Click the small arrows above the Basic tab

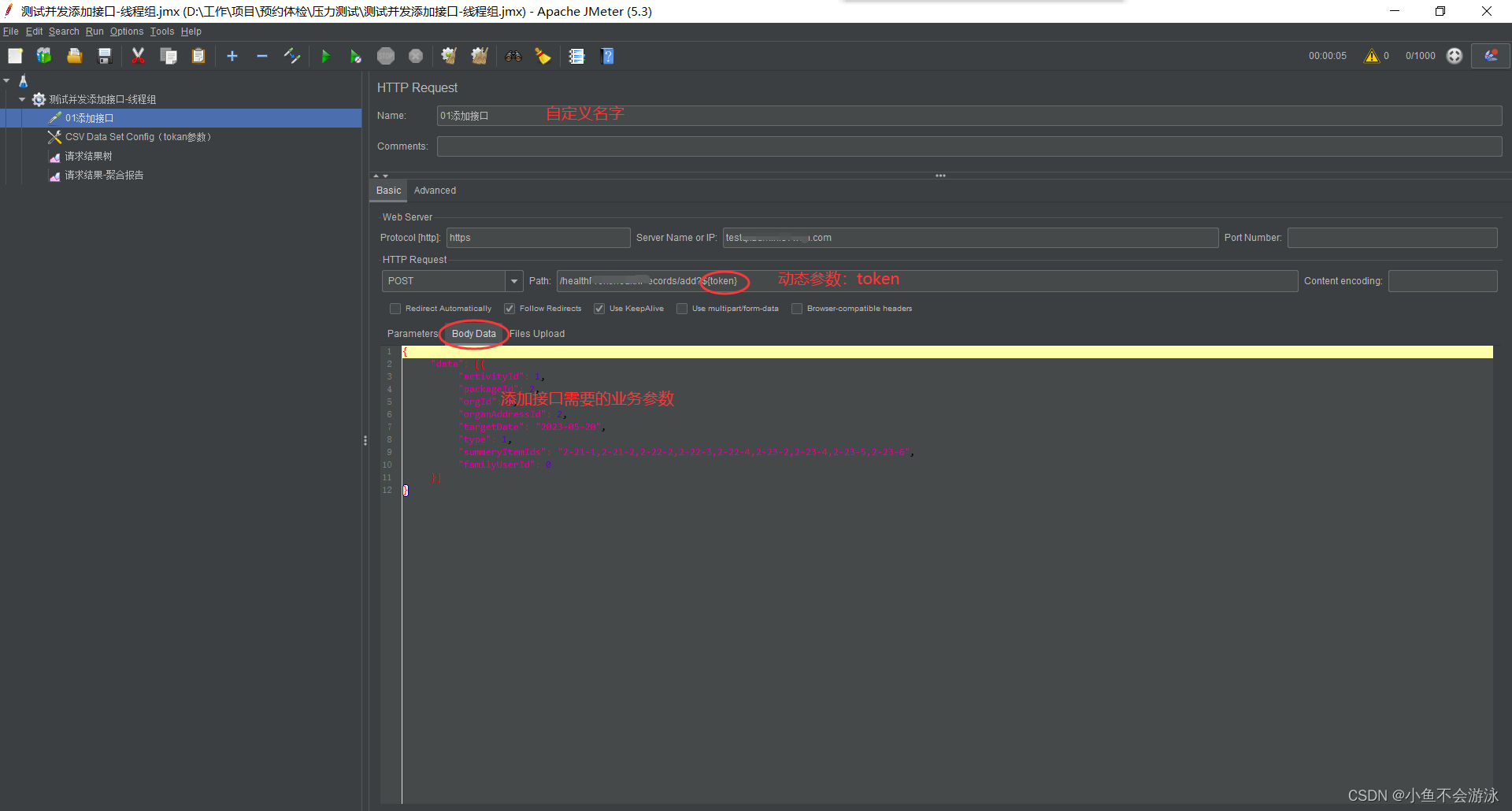[x=381, y=176]
